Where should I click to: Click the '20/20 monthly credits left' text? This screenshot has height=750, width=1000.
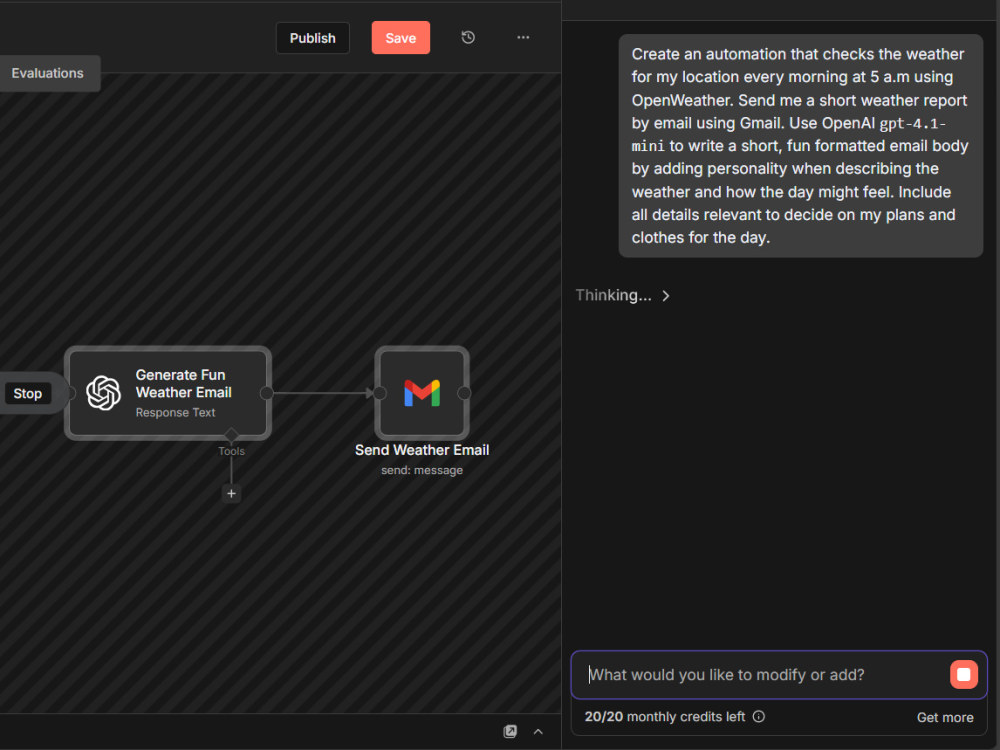tap(665, 717)
